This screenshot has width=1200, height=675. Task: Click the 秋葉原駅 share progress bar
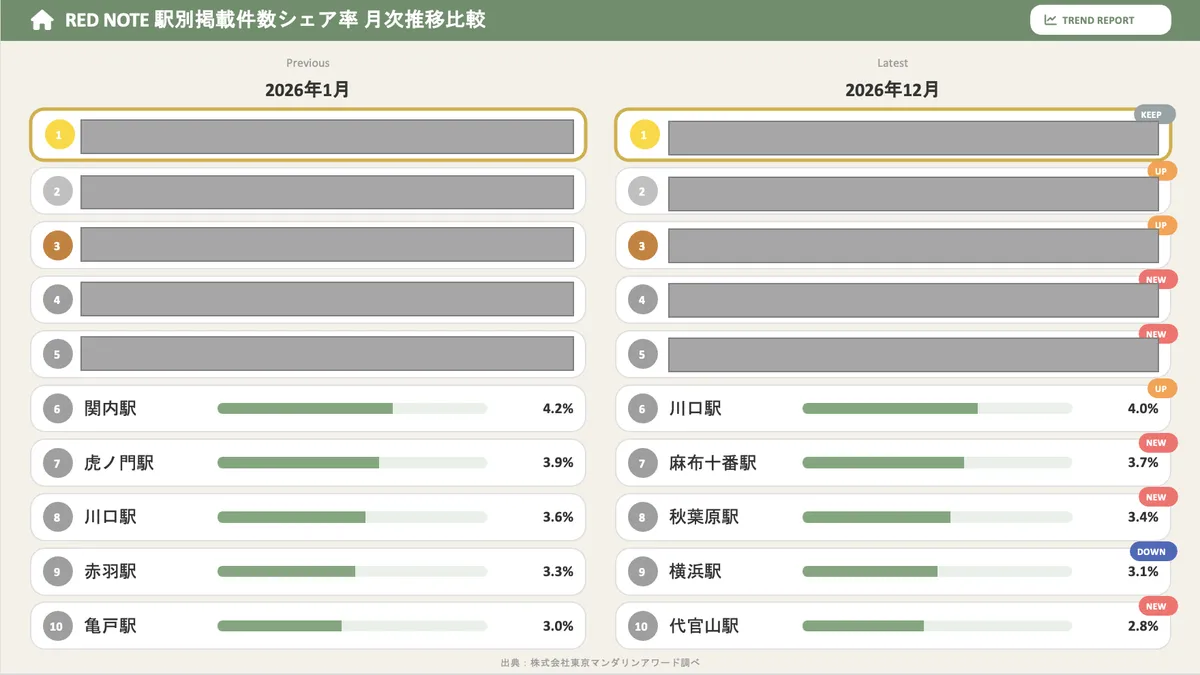click(936, 517)
